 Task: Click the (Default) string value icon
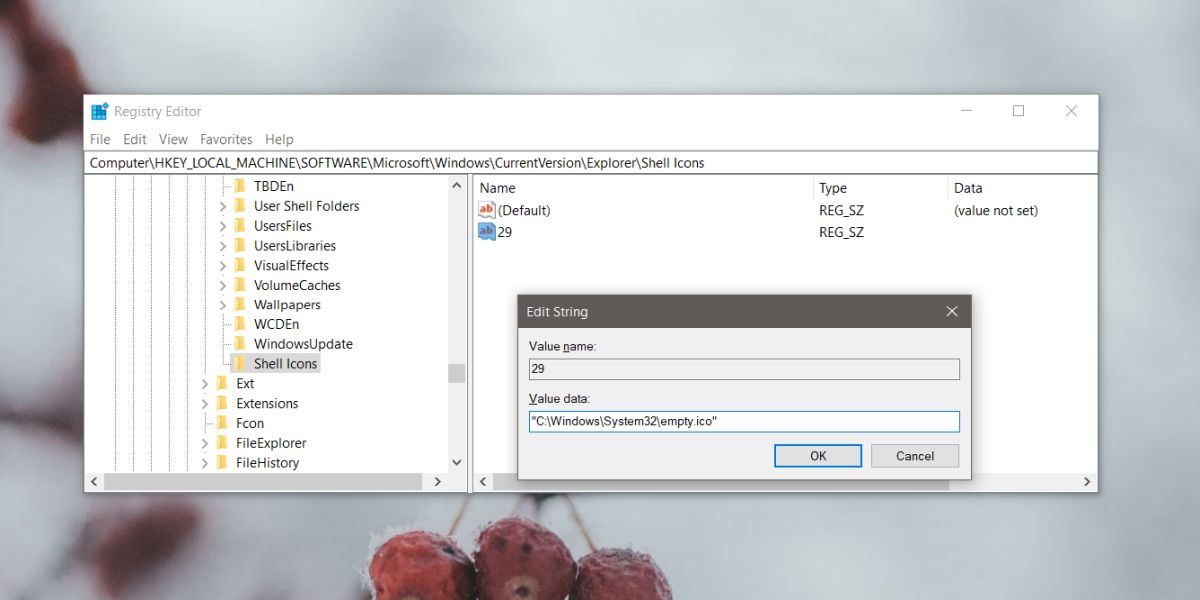click(x=487, y=210)
